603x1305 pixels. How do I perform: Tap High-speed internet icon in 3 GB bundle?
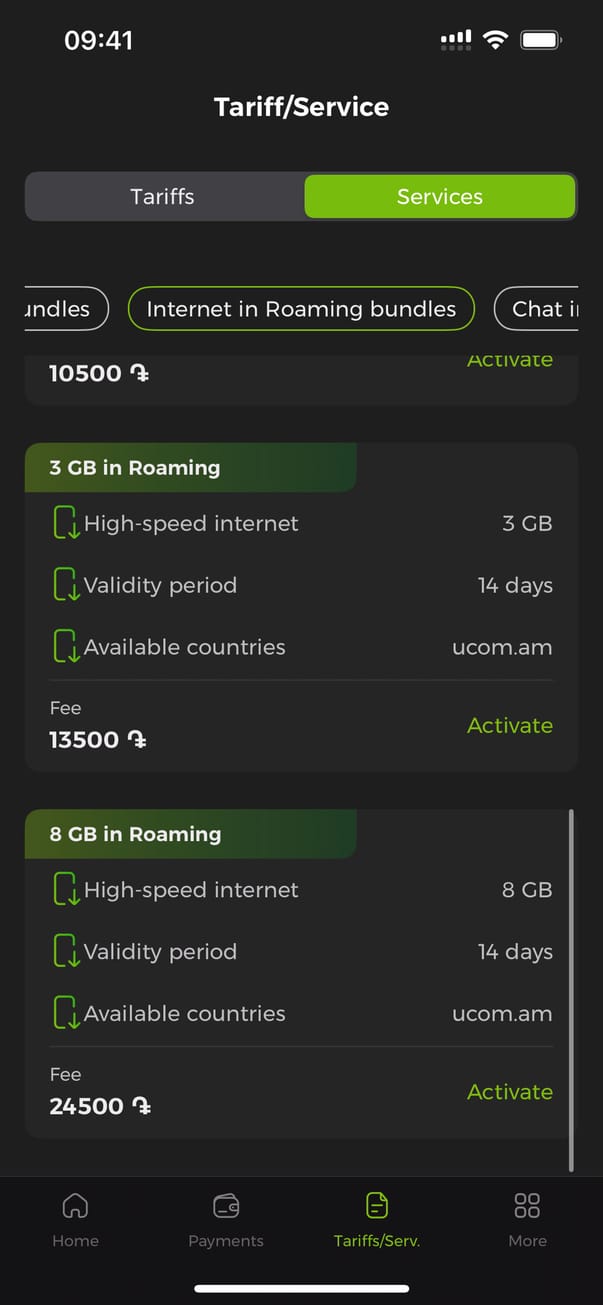[66, 523]
